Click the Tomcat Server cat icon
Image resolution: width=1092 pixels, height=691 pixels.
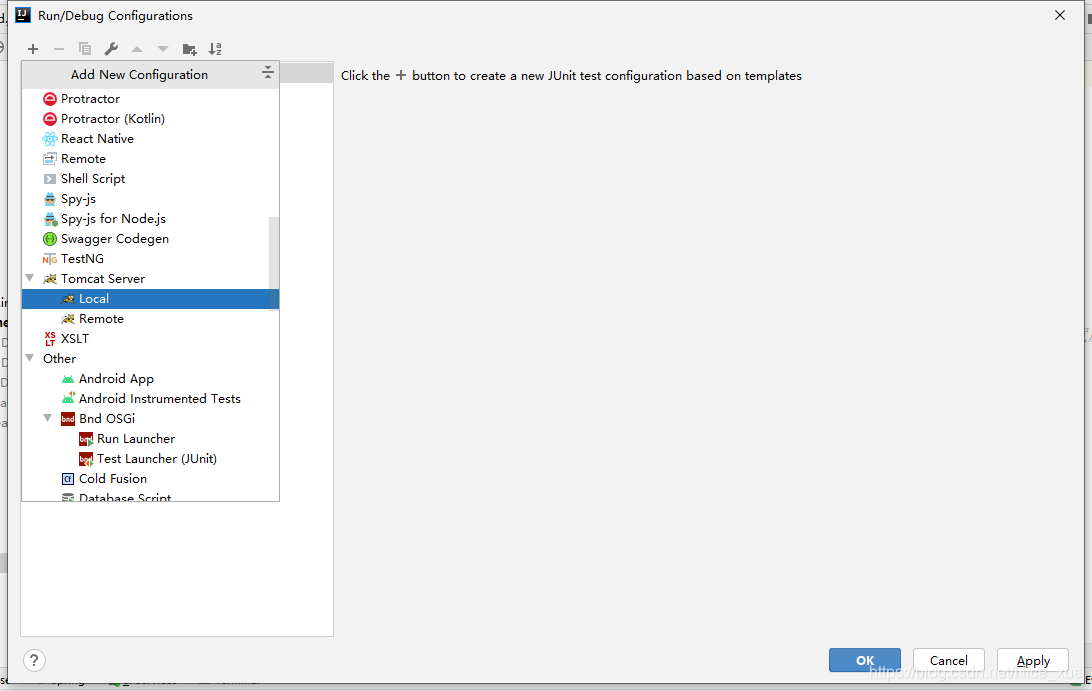49,279
